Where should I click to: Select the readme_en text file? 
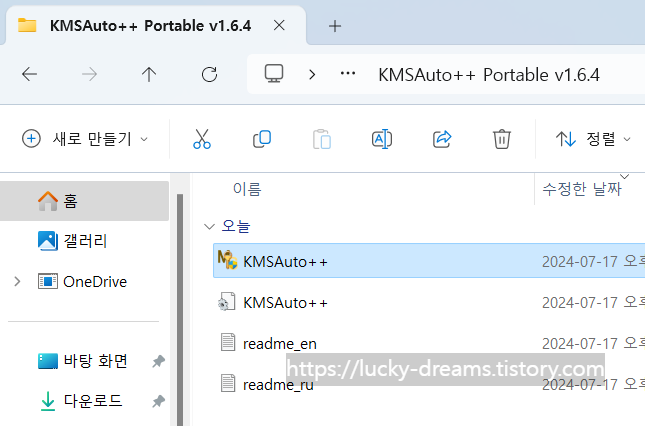[429, 343]
